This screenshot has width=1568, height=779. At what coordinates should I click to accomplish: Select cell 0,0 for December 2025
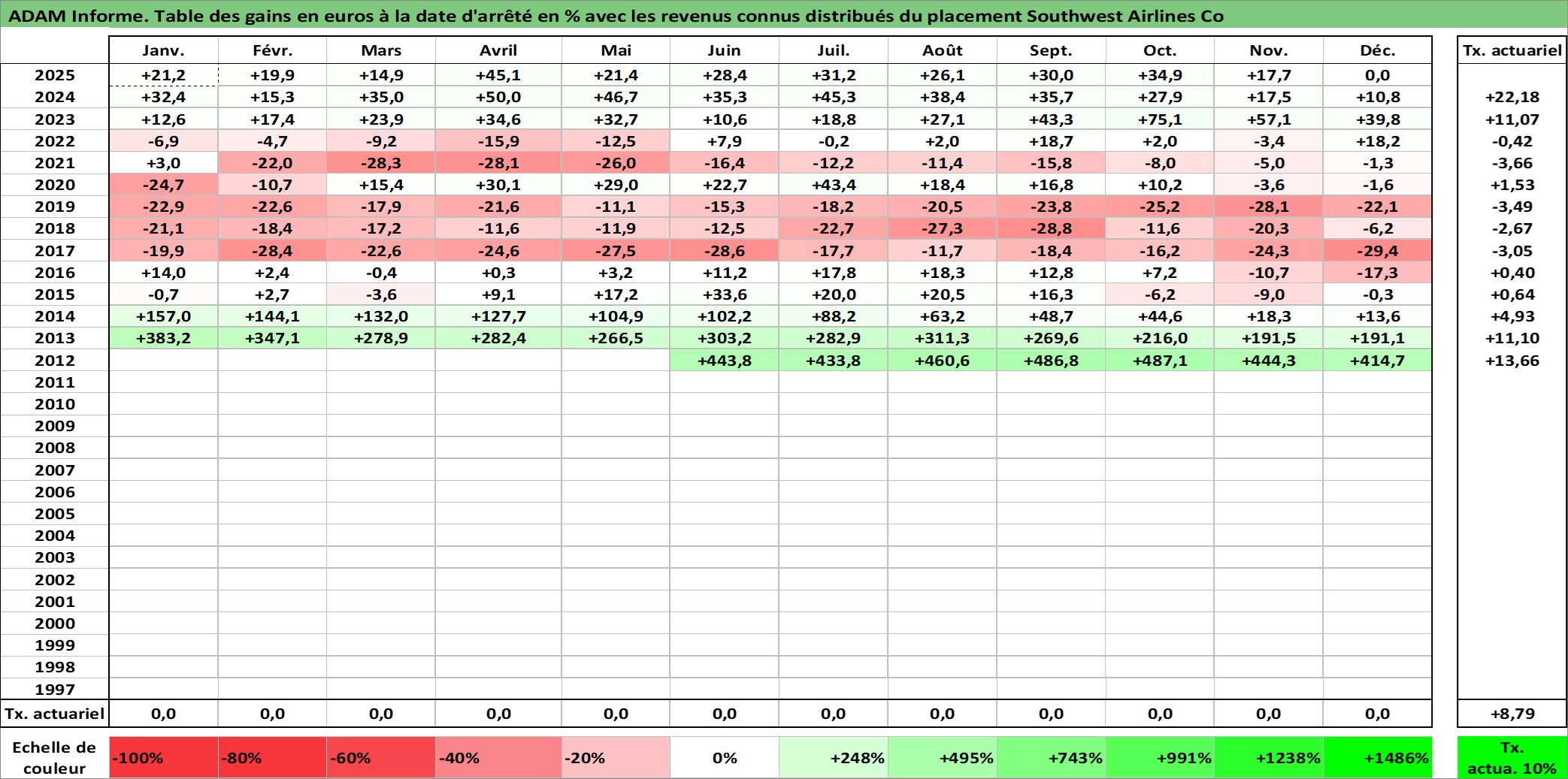(1378, 75)
